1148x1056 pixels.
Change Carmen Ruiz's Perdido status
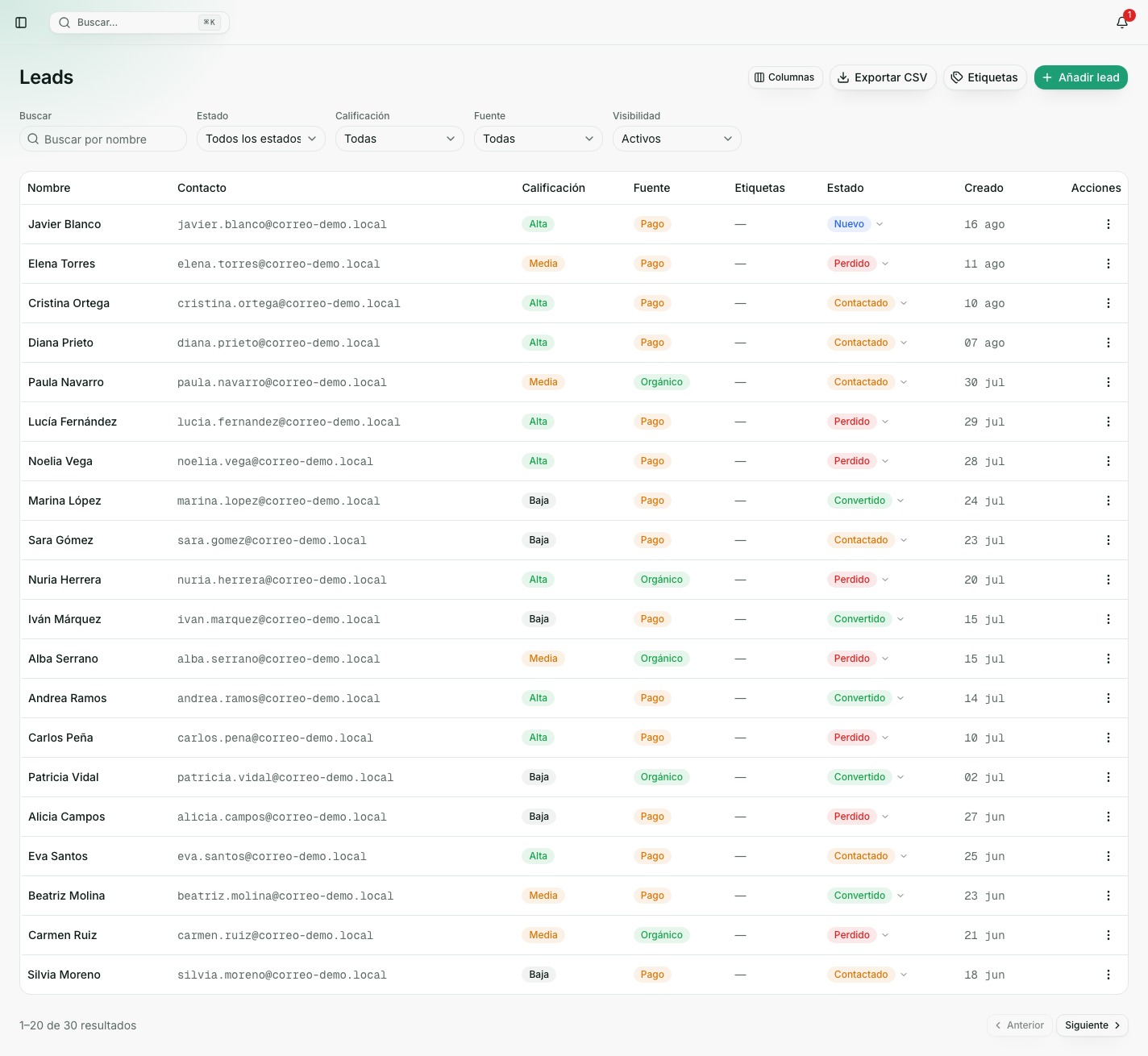point(859,935)
